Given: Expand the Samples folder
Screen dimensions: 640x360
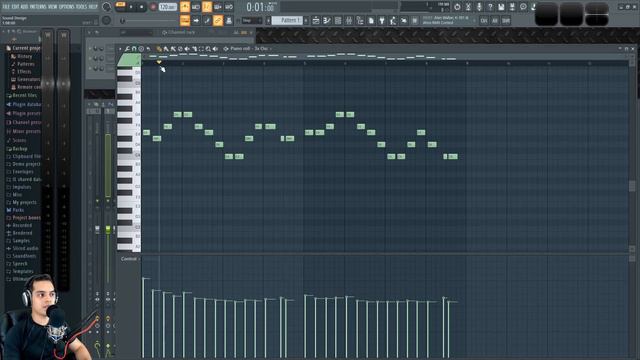Looking at the screenshot, I should (18, 241).
